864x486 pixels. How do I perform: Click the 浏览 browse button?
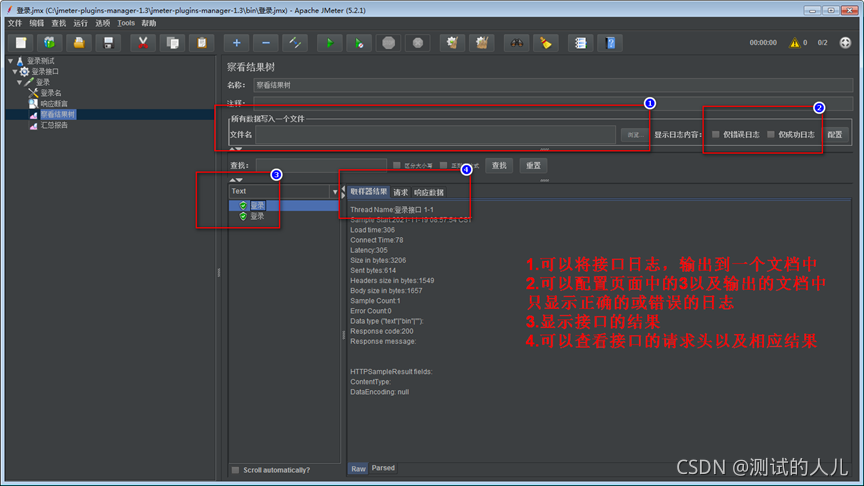[634, 135]
